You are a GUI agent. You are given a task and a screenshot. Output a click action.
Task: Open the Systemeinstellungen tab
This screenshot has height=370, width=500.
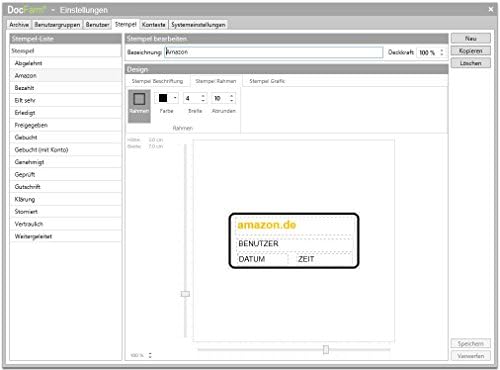tap(198, 25)
